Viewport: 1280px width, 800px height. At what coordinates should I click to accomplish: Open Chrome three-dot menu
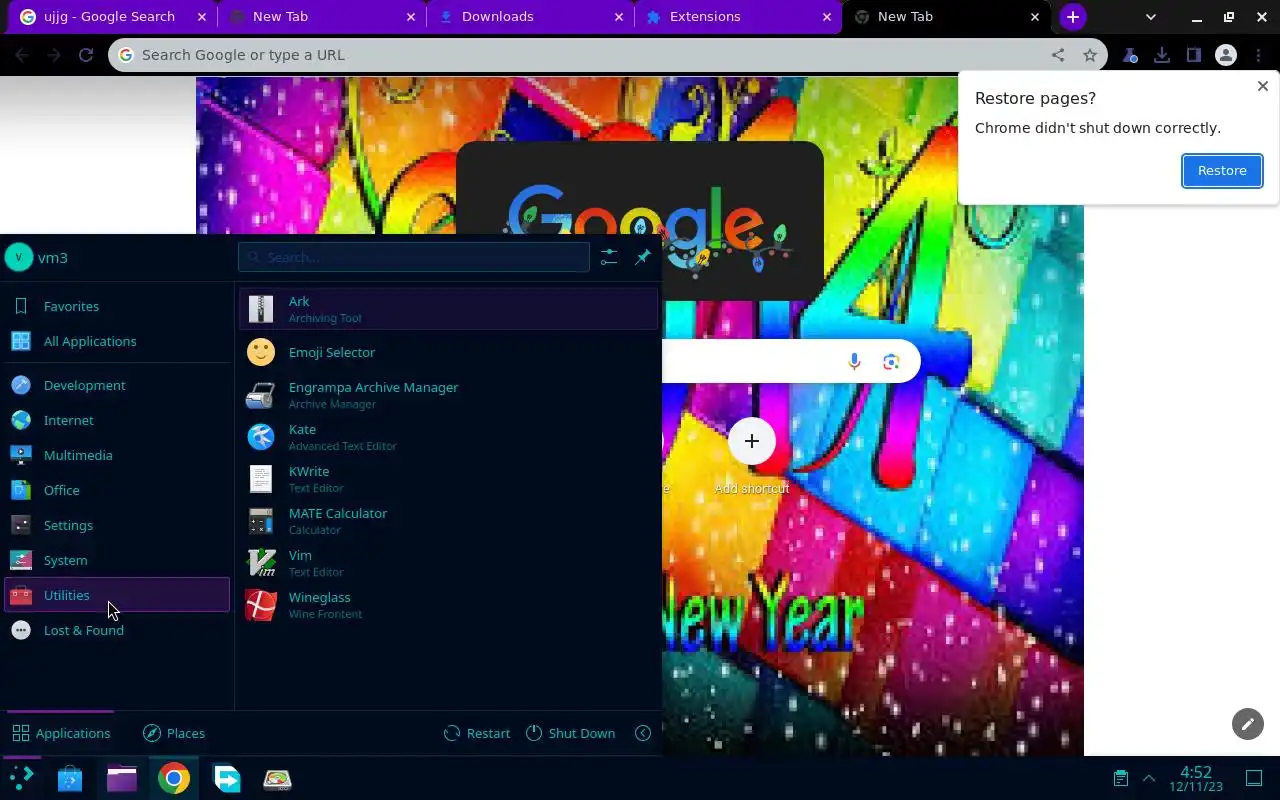point(1257,55)
